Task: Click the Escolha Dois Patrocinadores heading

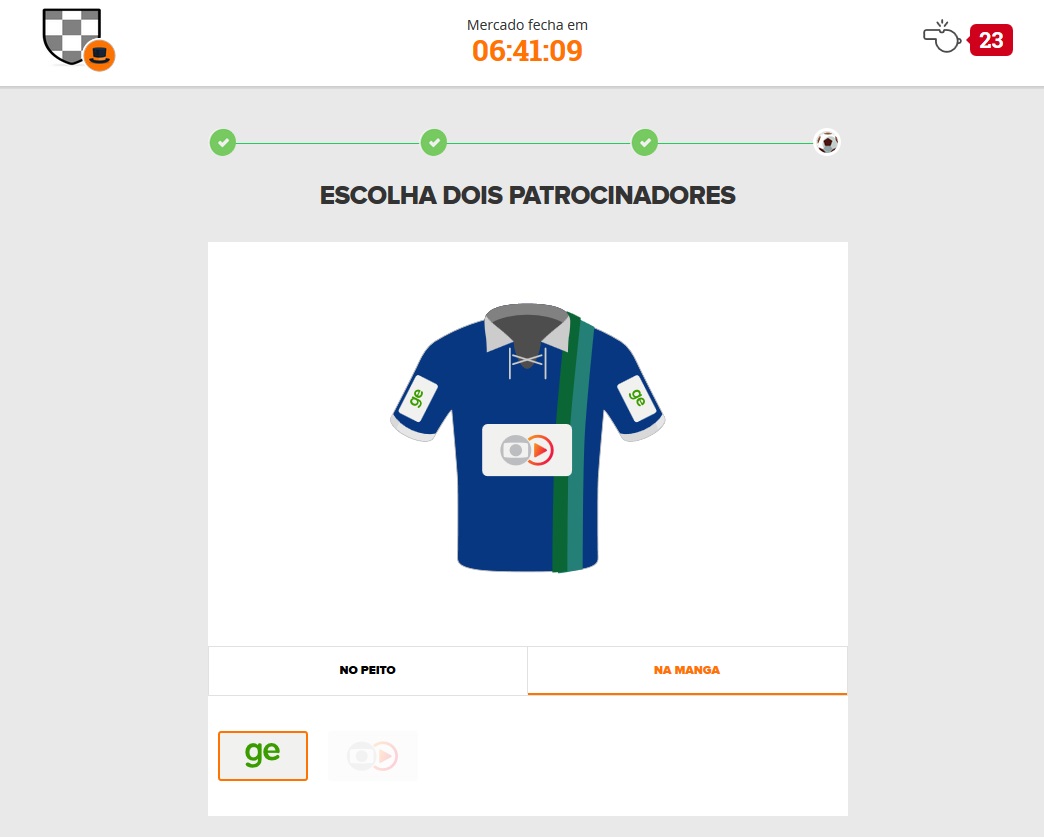Action: (527, 195)
